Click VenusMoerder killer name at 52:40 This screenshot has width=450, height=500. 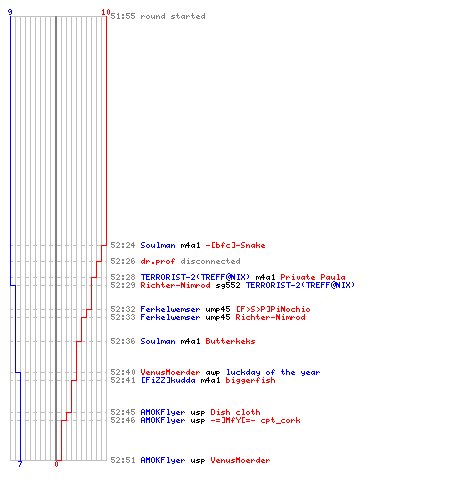click(170, 372)
